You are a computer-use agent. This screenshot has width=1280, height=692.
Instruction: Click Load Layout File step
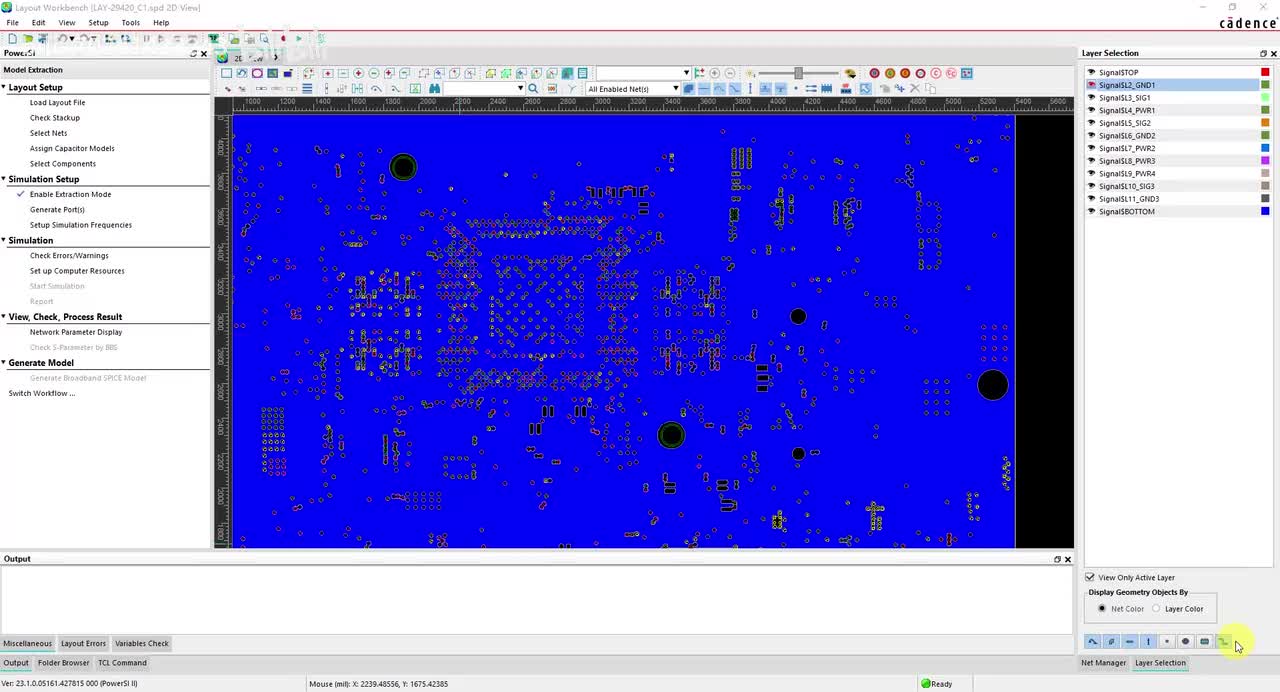click(57, 102)
